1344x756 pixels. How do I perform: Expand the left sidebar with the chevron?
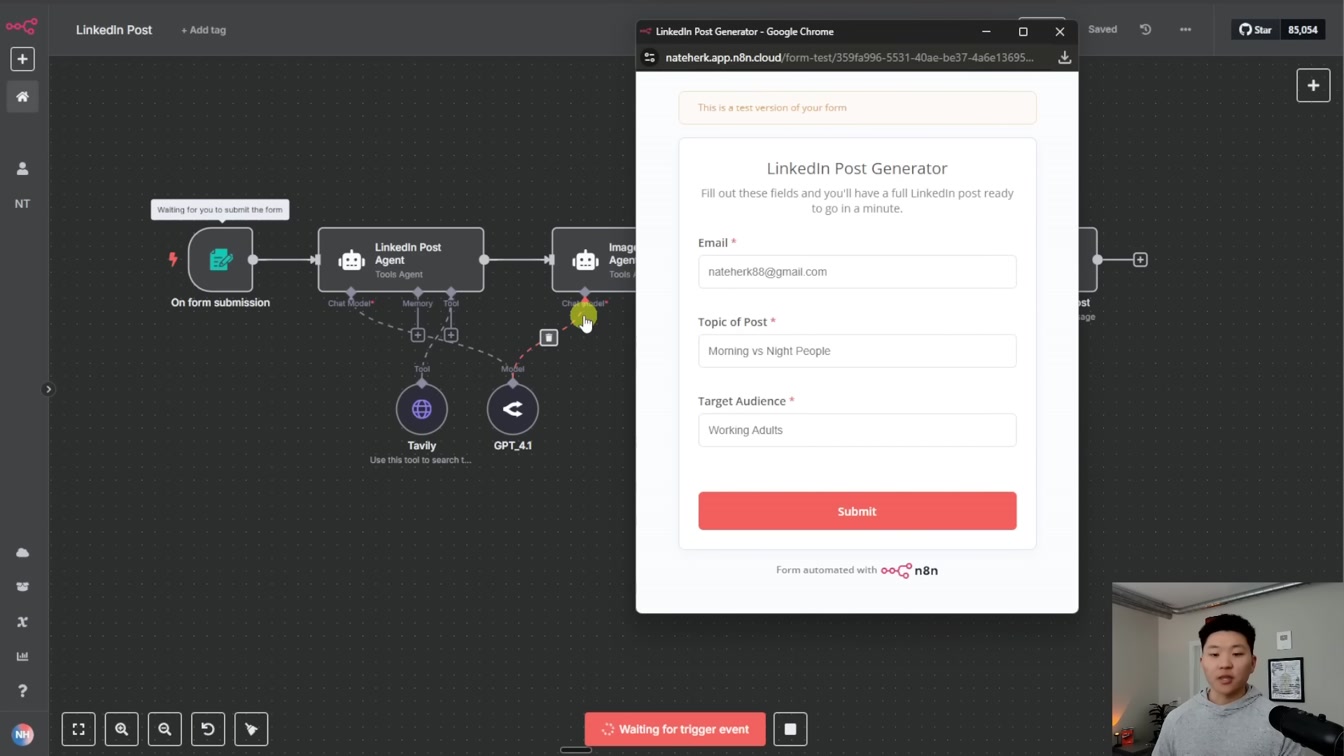coord(48,389)
